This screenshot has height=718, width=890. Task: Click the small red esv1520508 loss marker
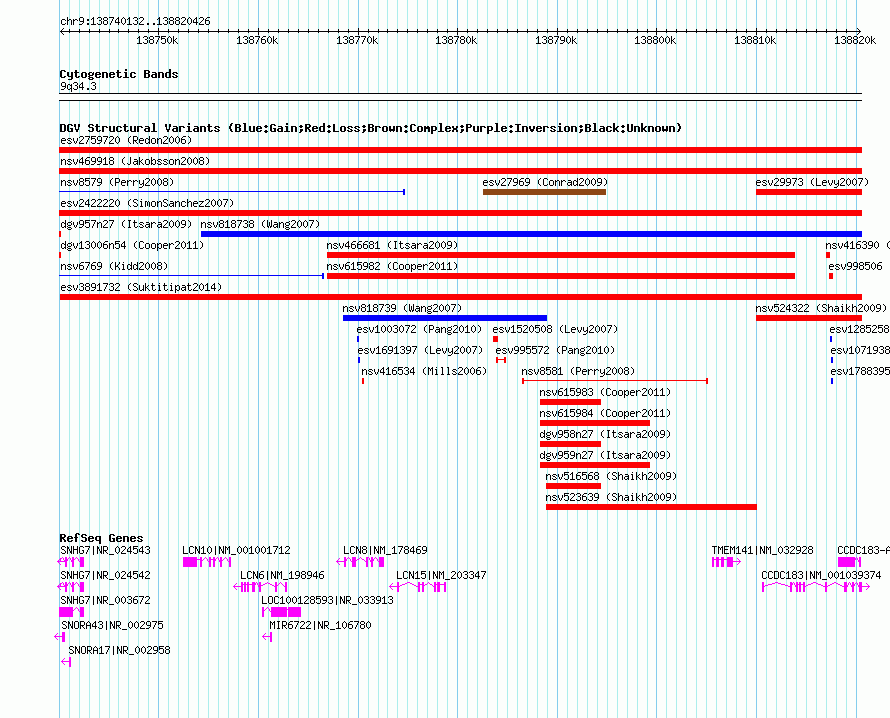tap(496, 339)
